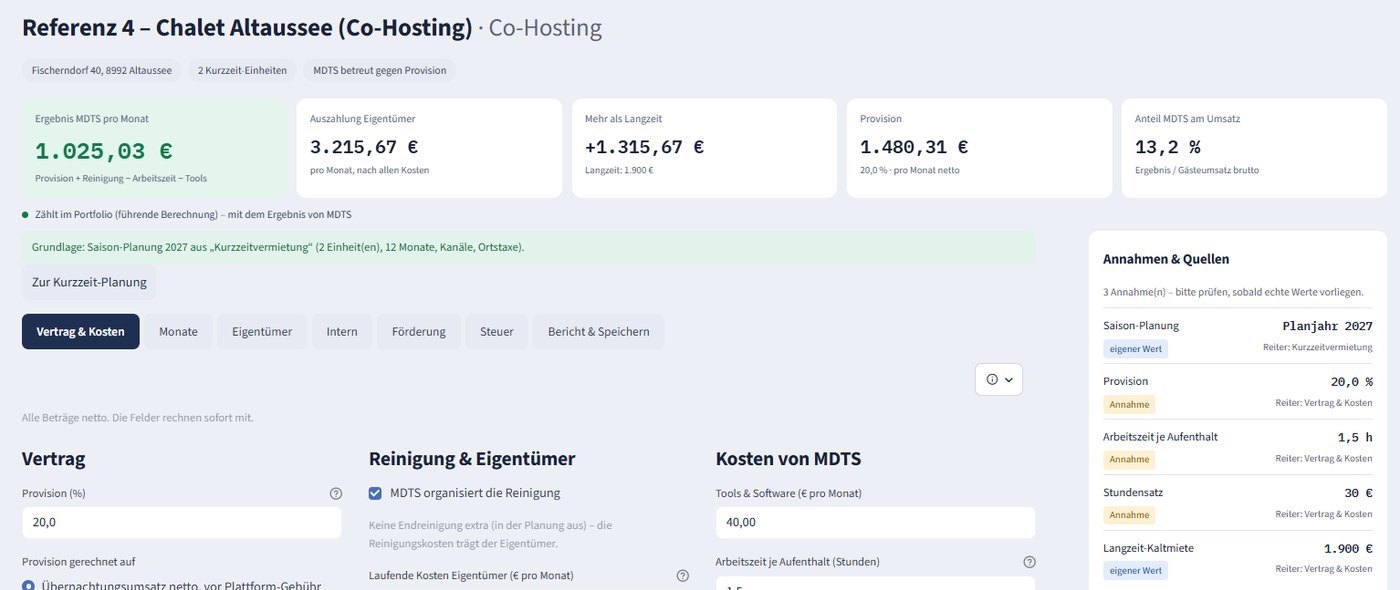Click the Reiter: Kurzzeitvermietung reference
Viewport: 1400px width, 590px height.
point(1318,347)
